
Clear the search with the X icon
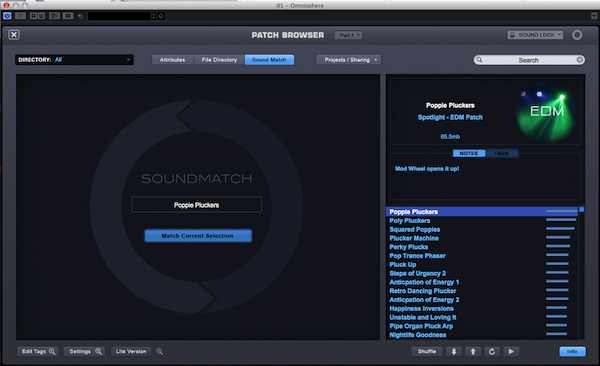580,60
